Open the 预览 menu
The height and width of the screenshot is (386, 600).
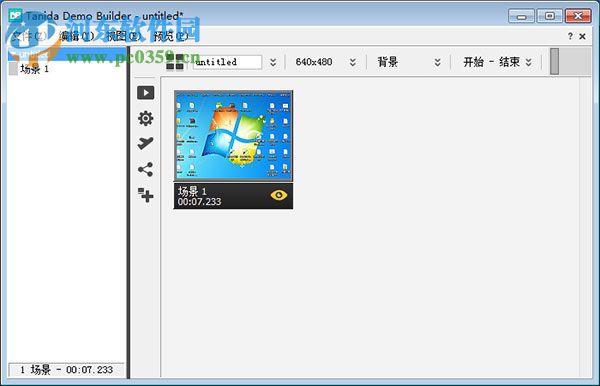point(171,36)
